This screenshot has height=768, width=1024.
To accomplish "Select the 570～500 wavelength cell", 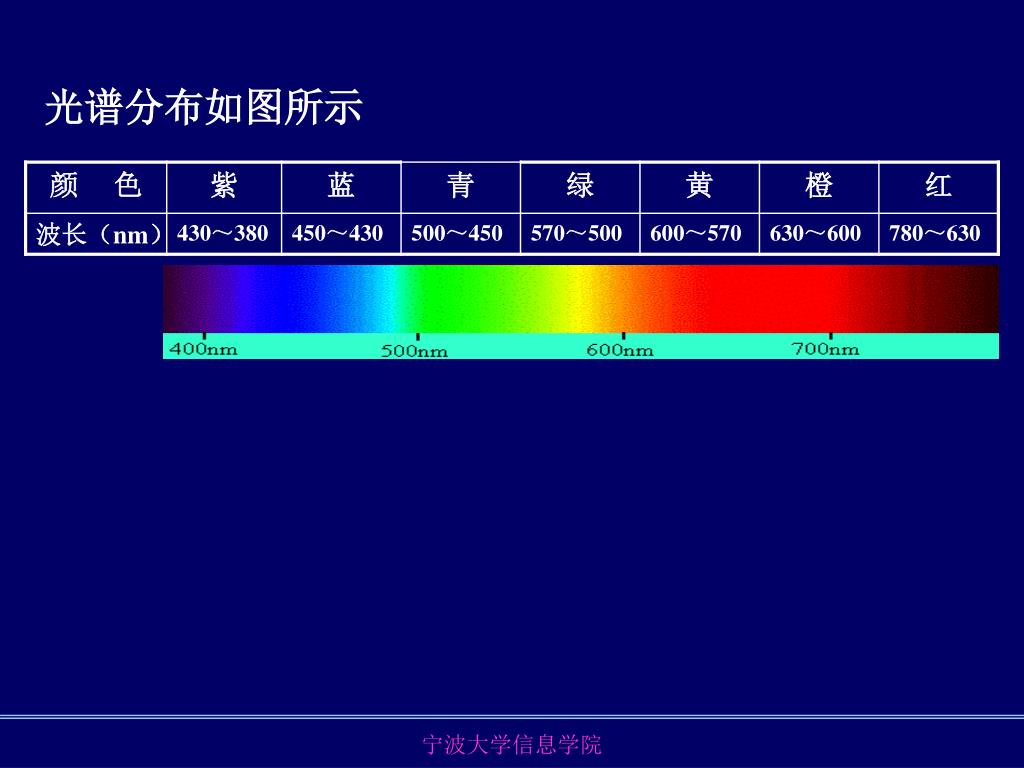I will pyautogui.click(x=580, y=233).
